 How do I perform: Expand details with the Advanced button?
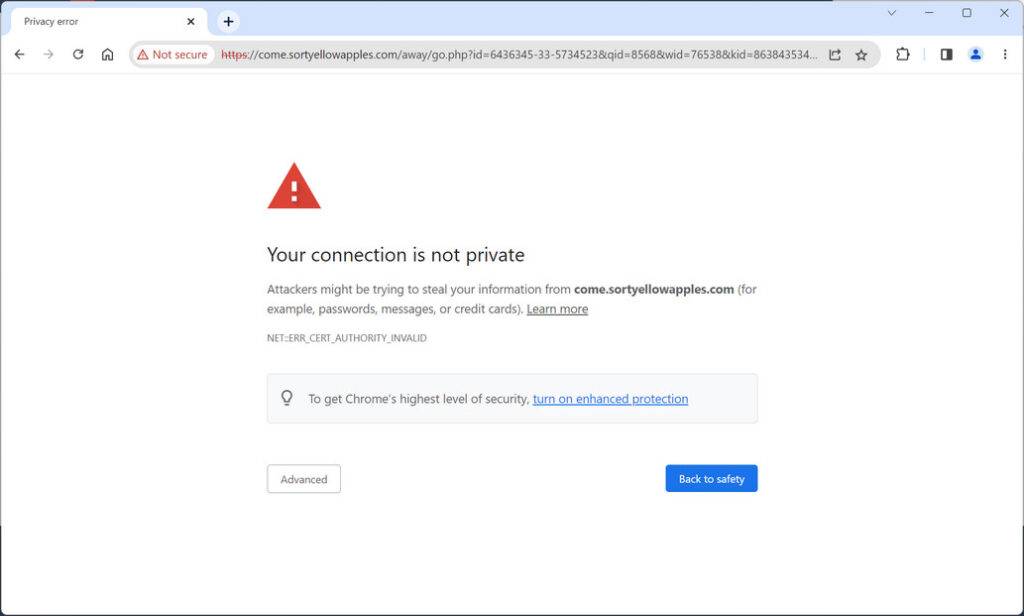[x=303, y=479]
